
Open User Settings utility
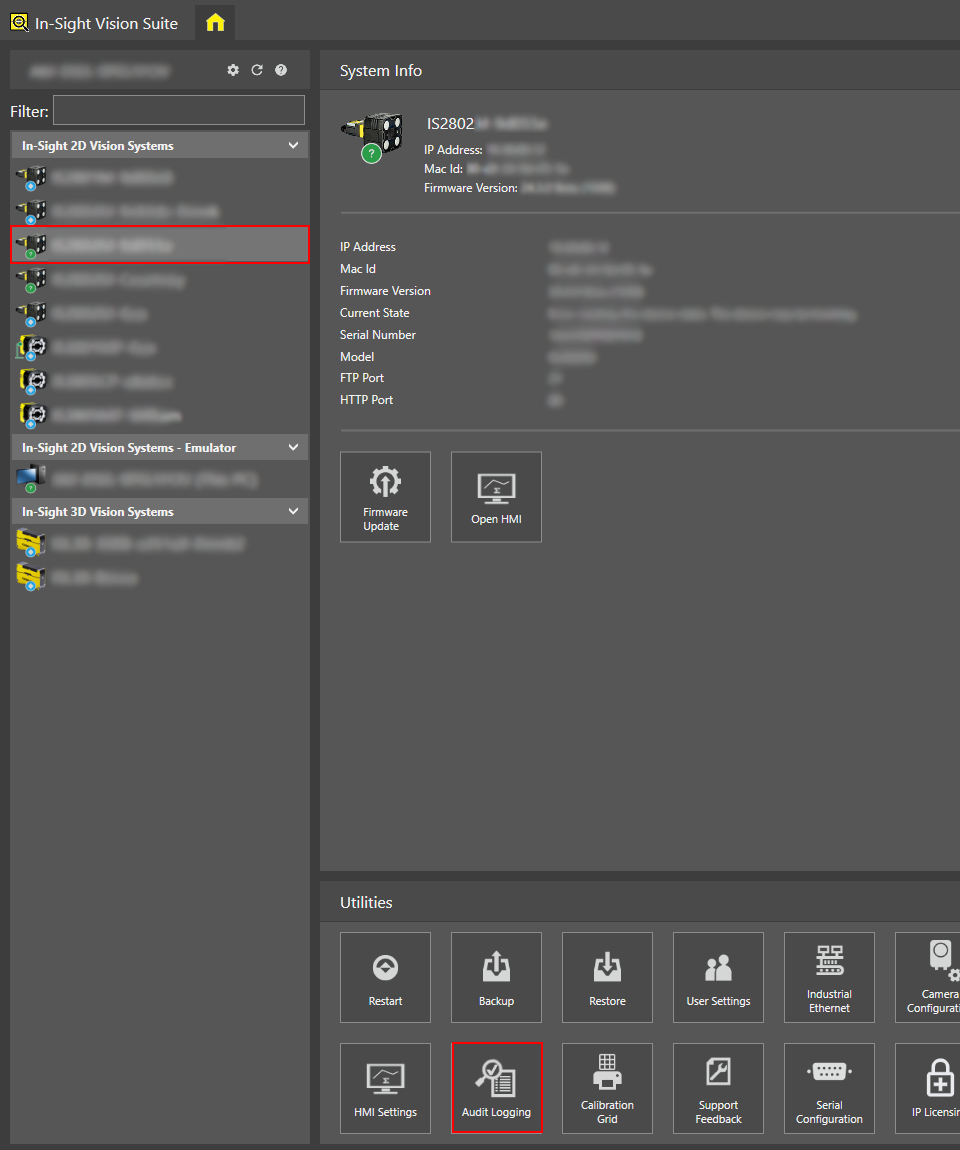tap(718, 977)
